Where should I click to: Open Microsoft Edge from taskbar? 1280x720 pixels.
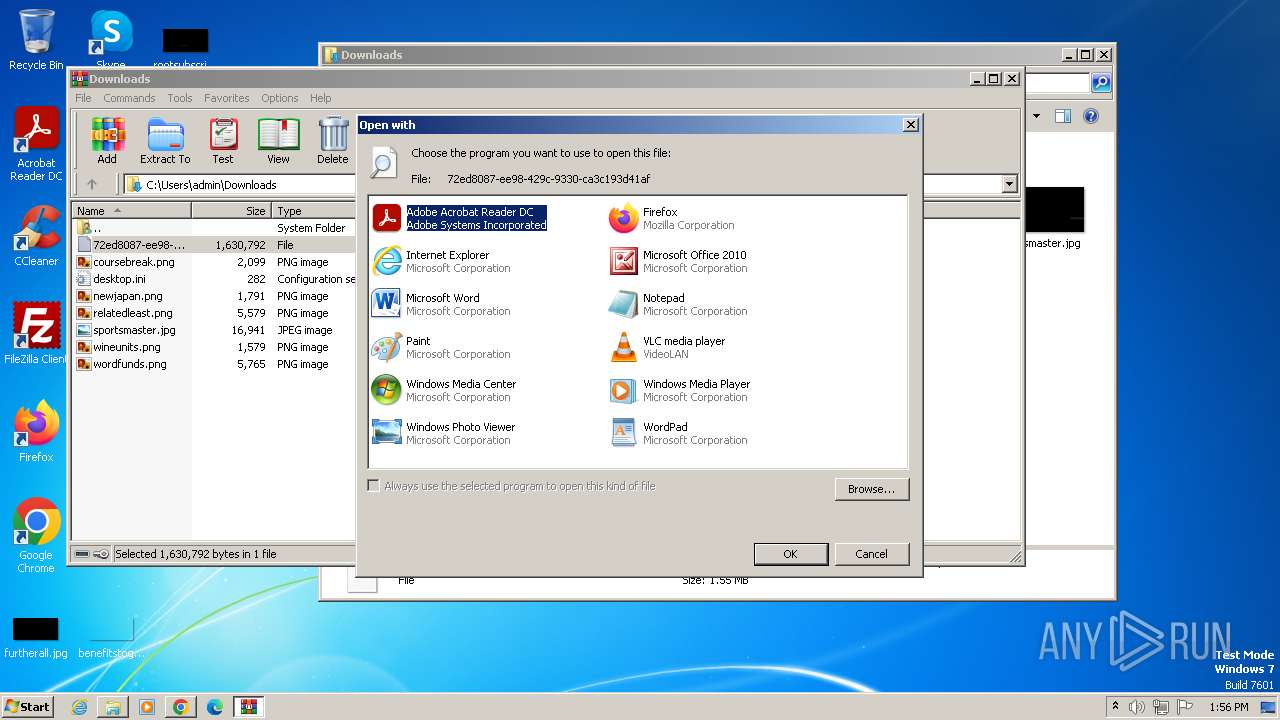click(x=214, y=707)
